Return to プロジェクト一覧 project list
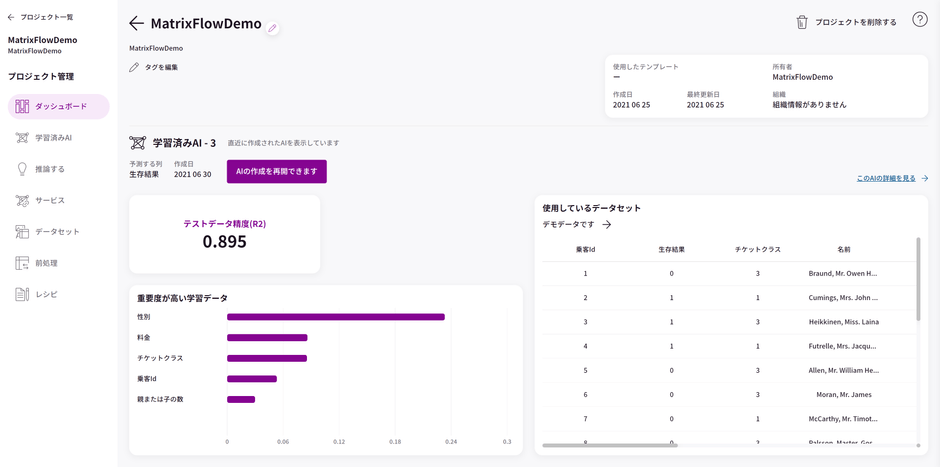This screenshot has height=467, width=940. coord(40,17)
